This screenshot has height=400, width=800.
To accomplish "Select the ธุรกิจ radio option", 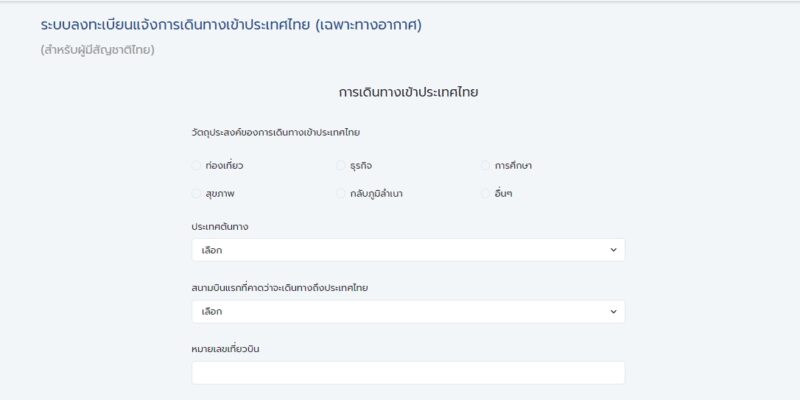I will 341,165.
